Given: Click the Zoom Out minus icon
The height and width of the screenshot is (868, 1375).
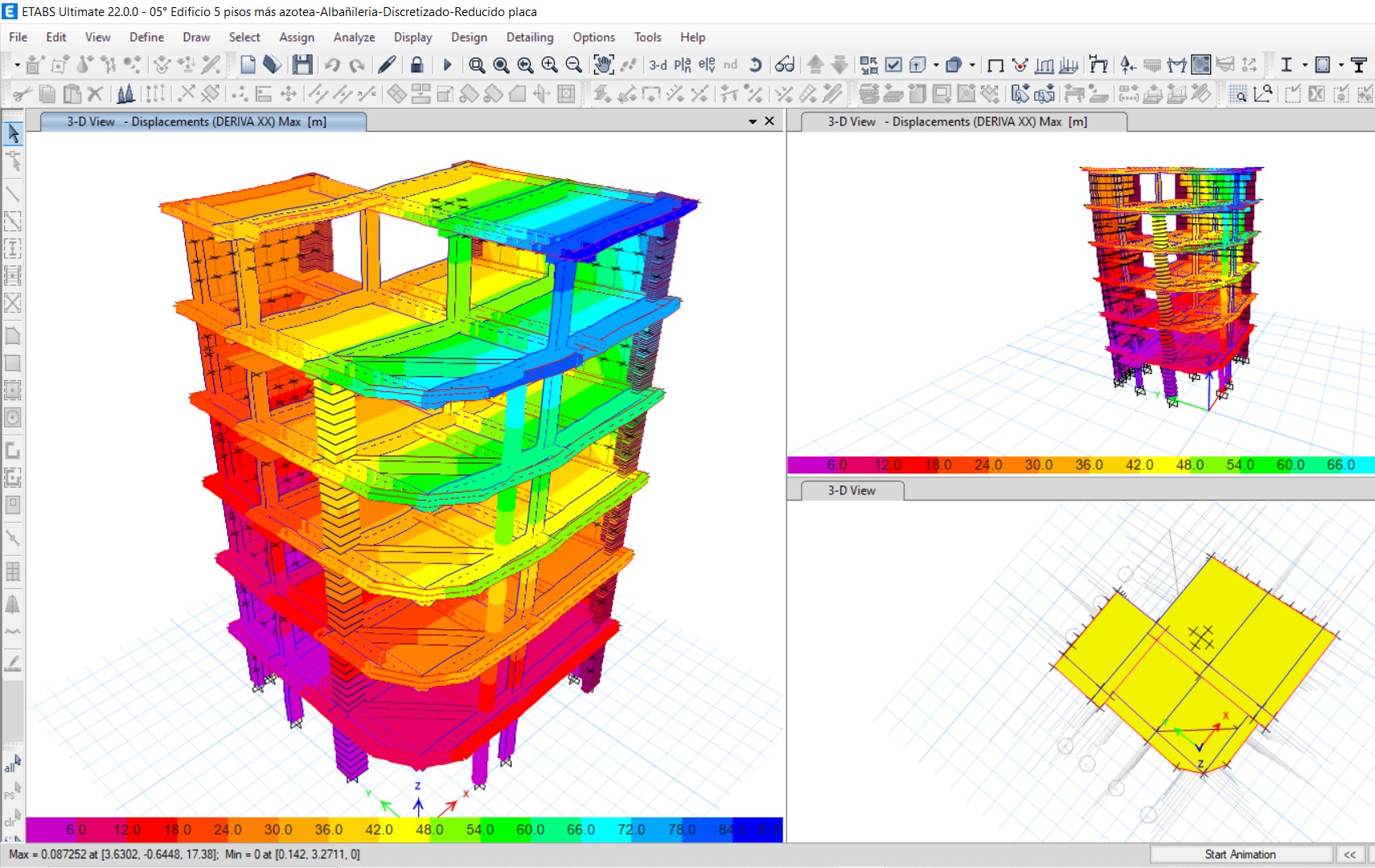Looking at the screenshot, I should [x=573, y=65].
